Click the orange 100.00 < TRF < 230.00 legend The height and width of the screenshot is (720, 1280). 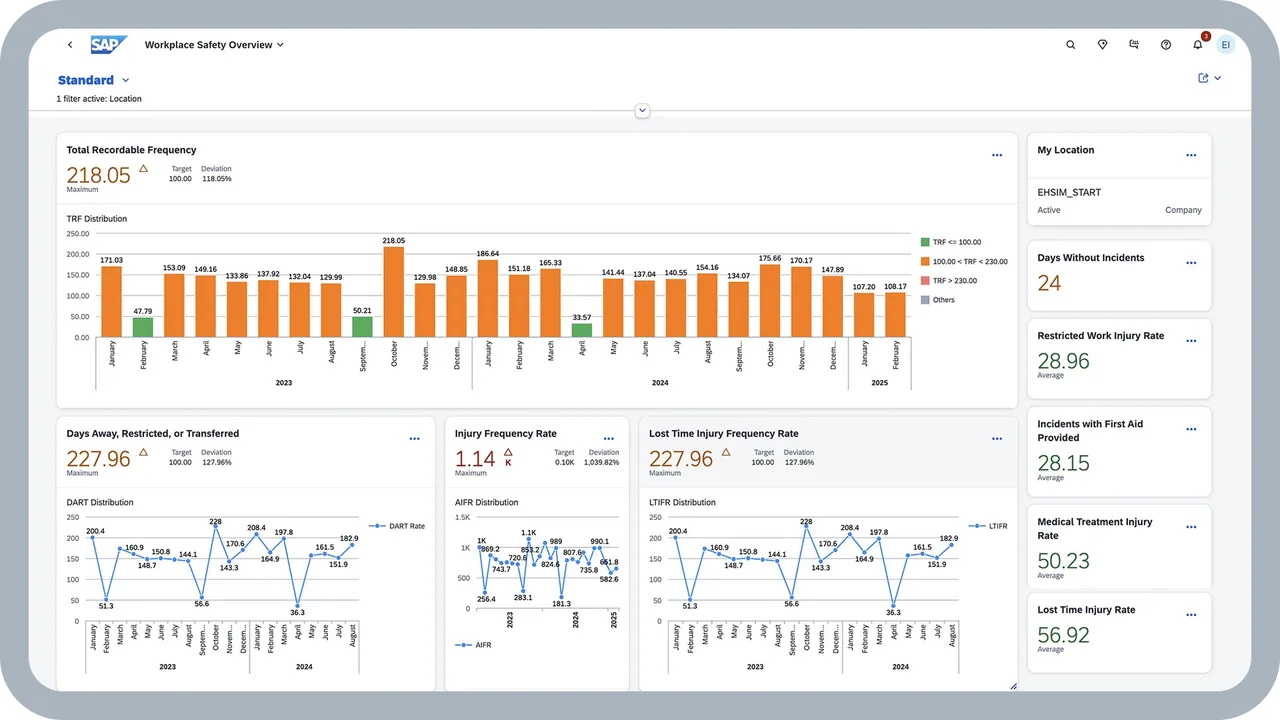(x=963, y=261)
